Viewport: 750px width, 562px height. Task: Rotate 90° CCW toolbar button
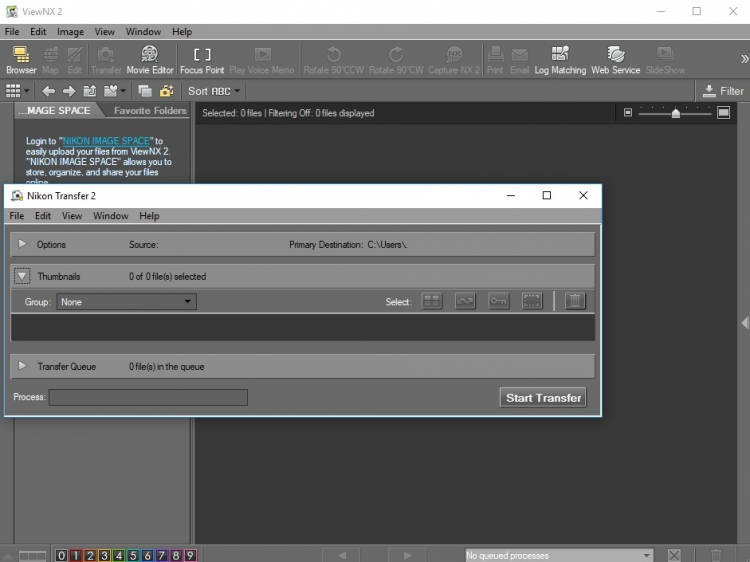(333, 60)
